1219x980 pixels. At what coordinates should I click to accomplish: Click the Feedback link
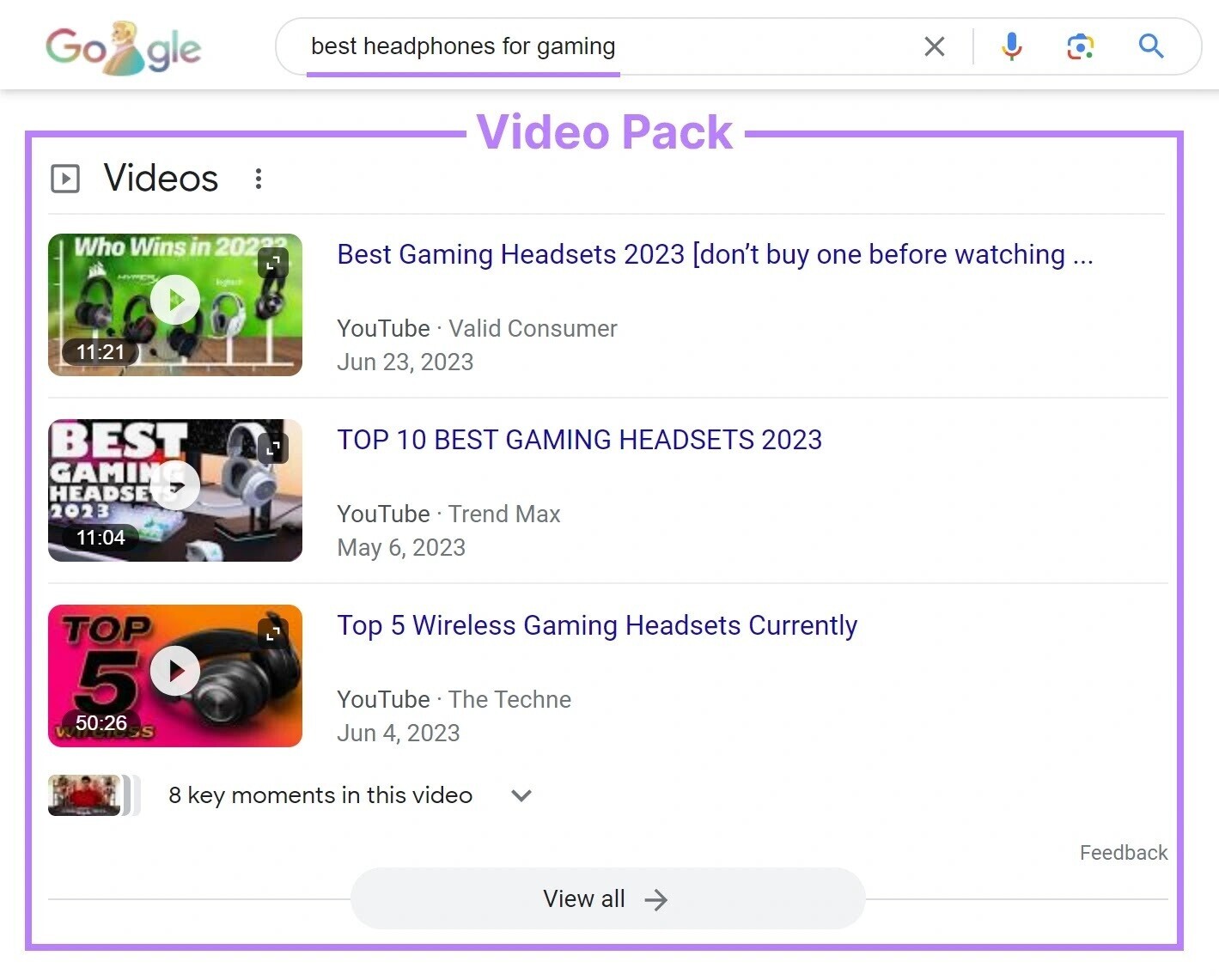(1123, 852)
